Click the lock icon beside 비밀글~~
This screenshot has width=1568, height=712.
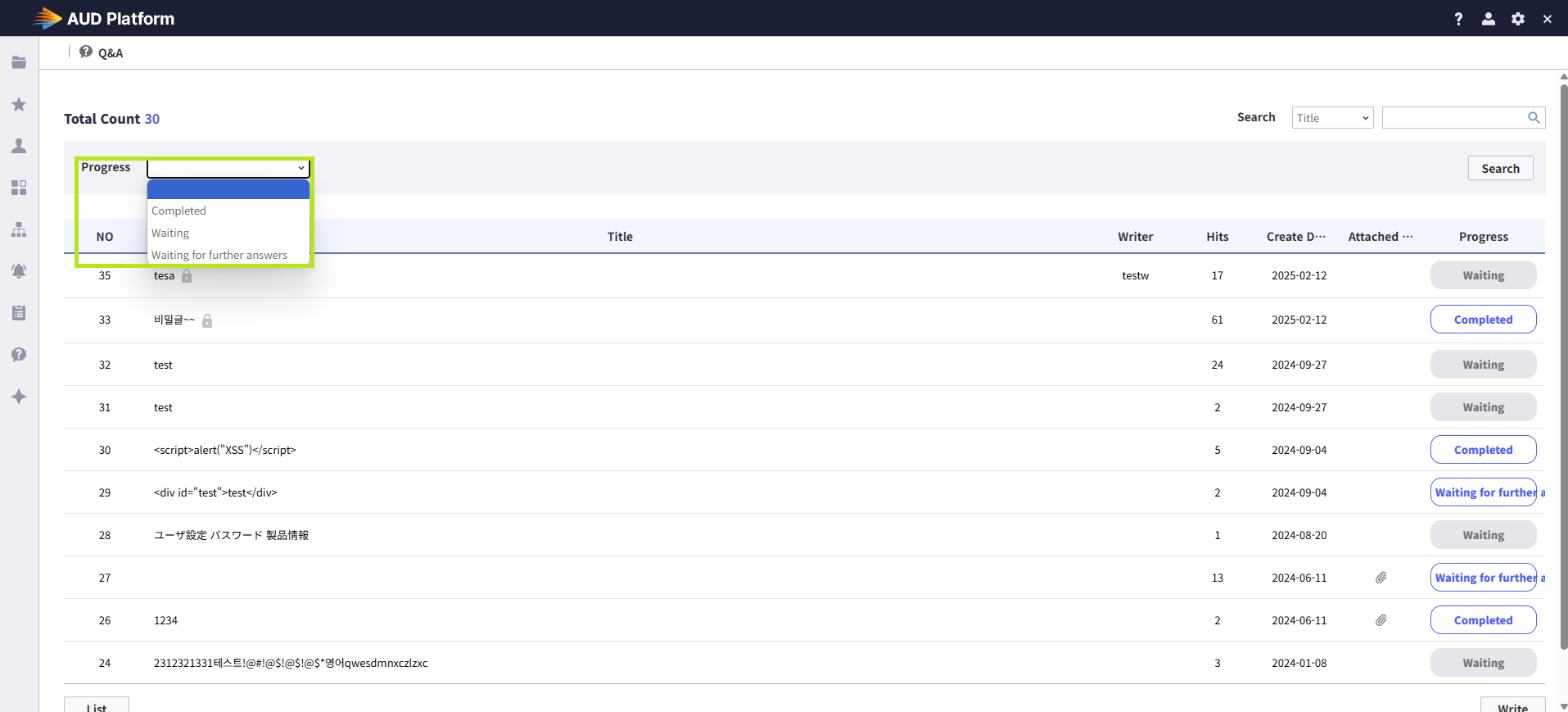(207, 320)
